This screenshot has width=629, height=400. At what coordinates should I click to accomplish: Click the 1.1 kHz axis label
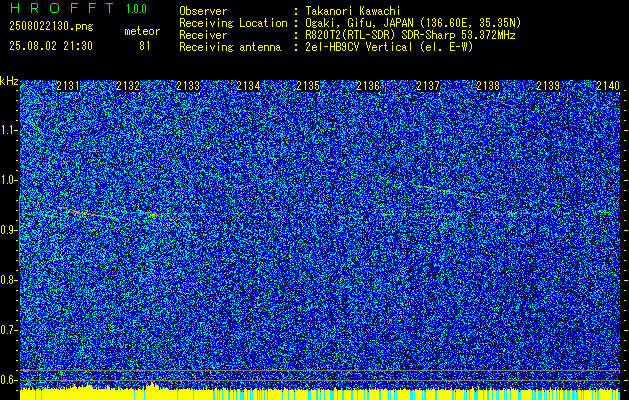(x=8, y=130)
